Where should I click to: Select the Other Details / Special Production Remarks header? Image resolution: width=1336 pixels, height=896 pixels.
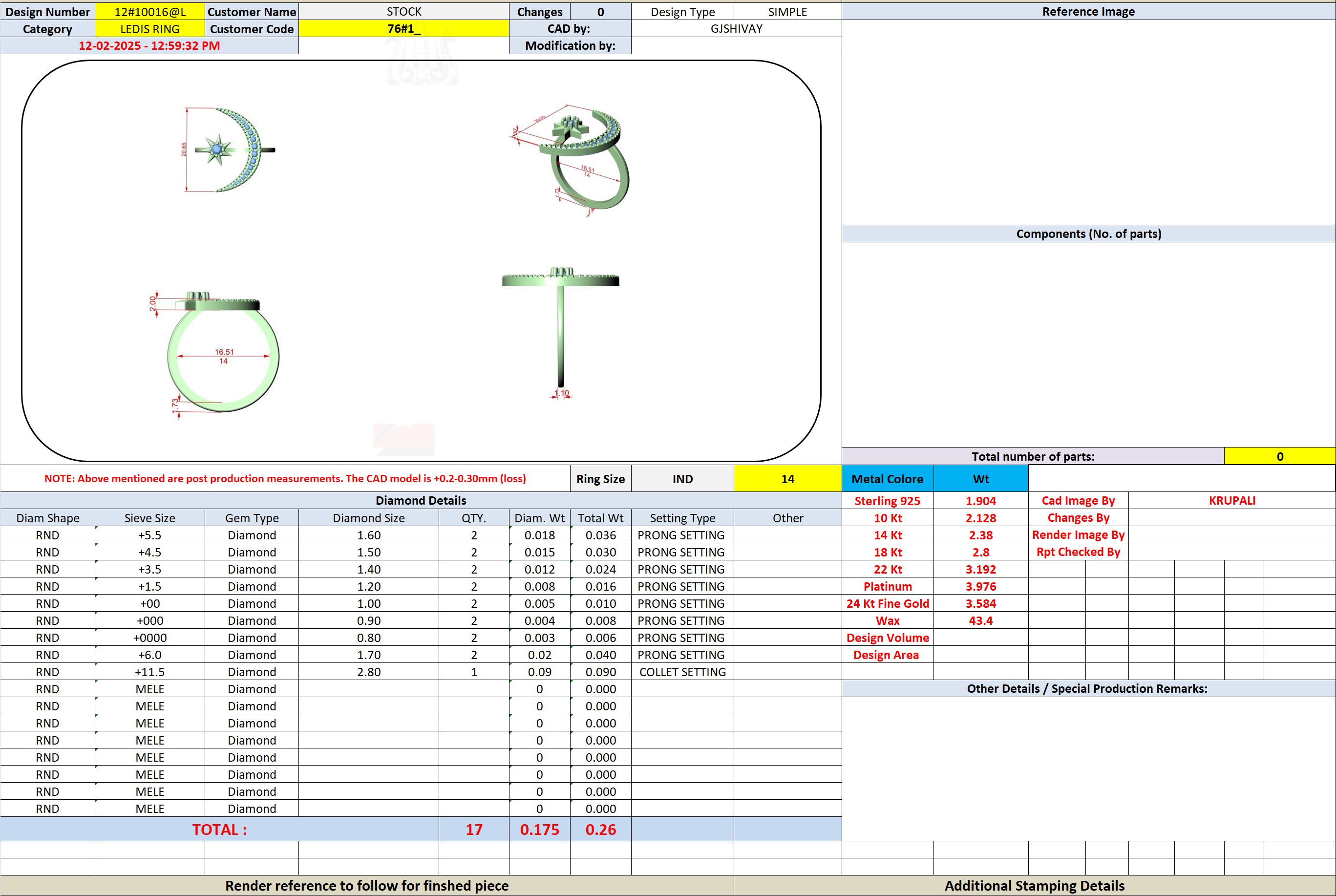click(x=1088, y=688)
